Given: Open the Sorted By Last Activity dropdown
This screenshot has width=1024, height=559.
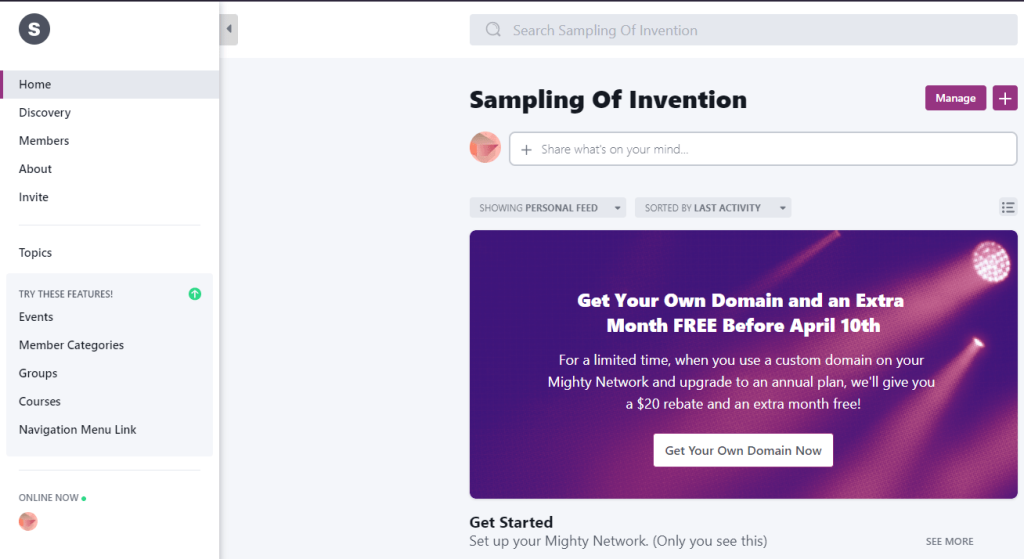Looking at the screenshot, I should click(712, 208).
